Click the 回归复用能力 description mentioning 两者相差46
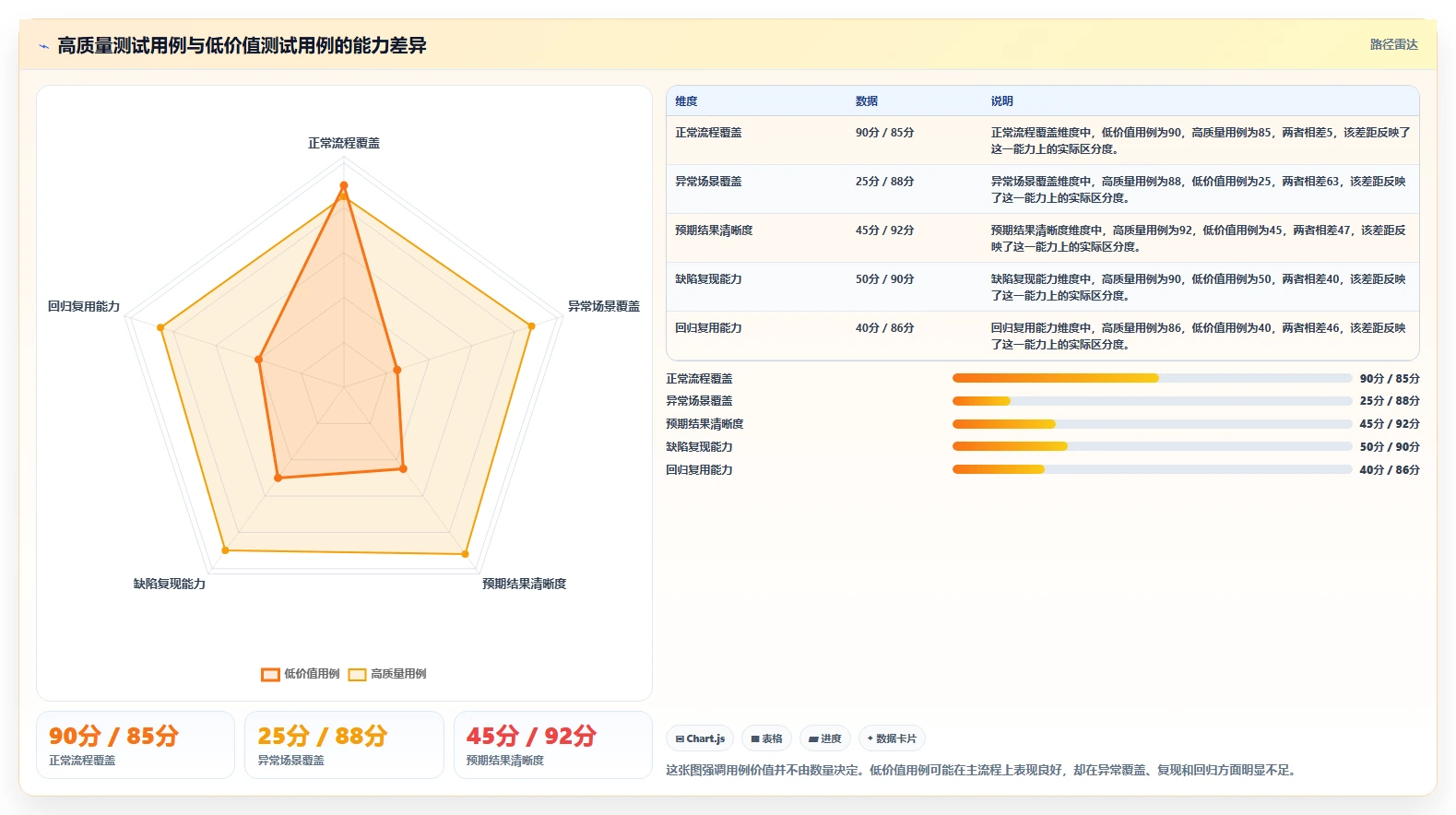This screenshot has width=1456, height=815. click(x=1199, y=337)
